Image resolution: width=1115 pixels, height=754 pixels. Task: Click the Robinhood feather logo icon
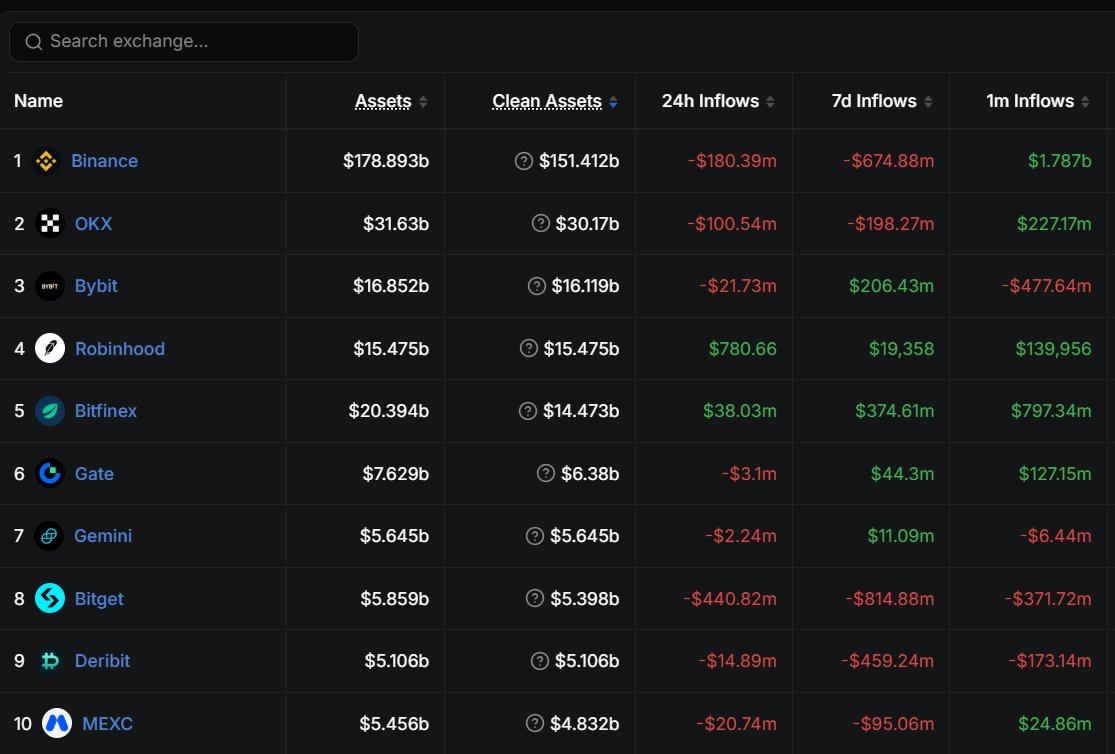tap(50, 349)
